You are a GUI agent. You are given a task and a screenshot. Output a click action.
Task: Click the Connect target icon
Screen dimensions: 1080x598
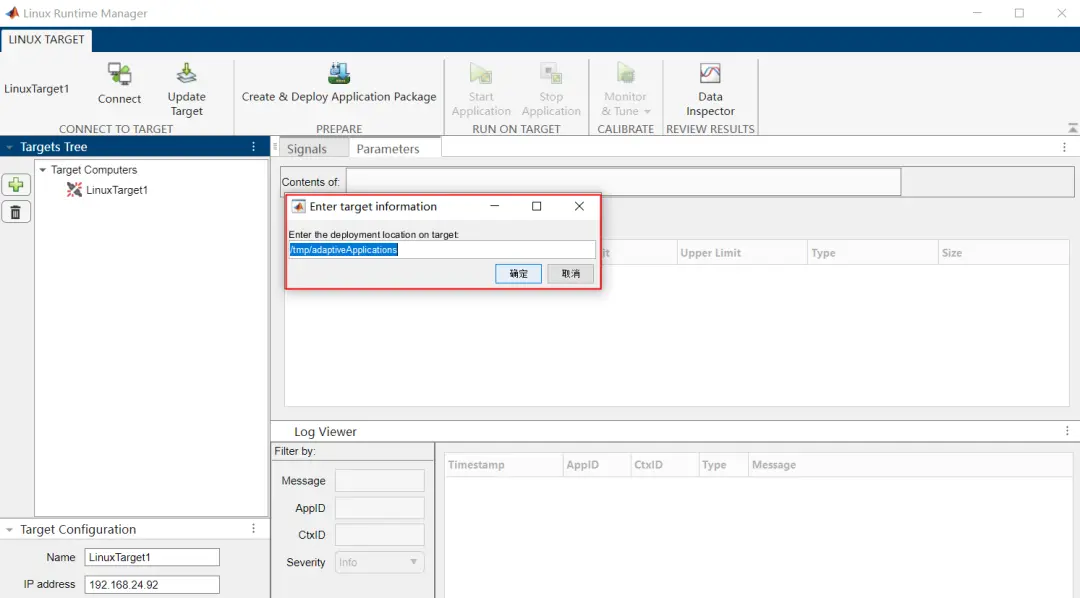pyautogui.click(x=119, y=74)
